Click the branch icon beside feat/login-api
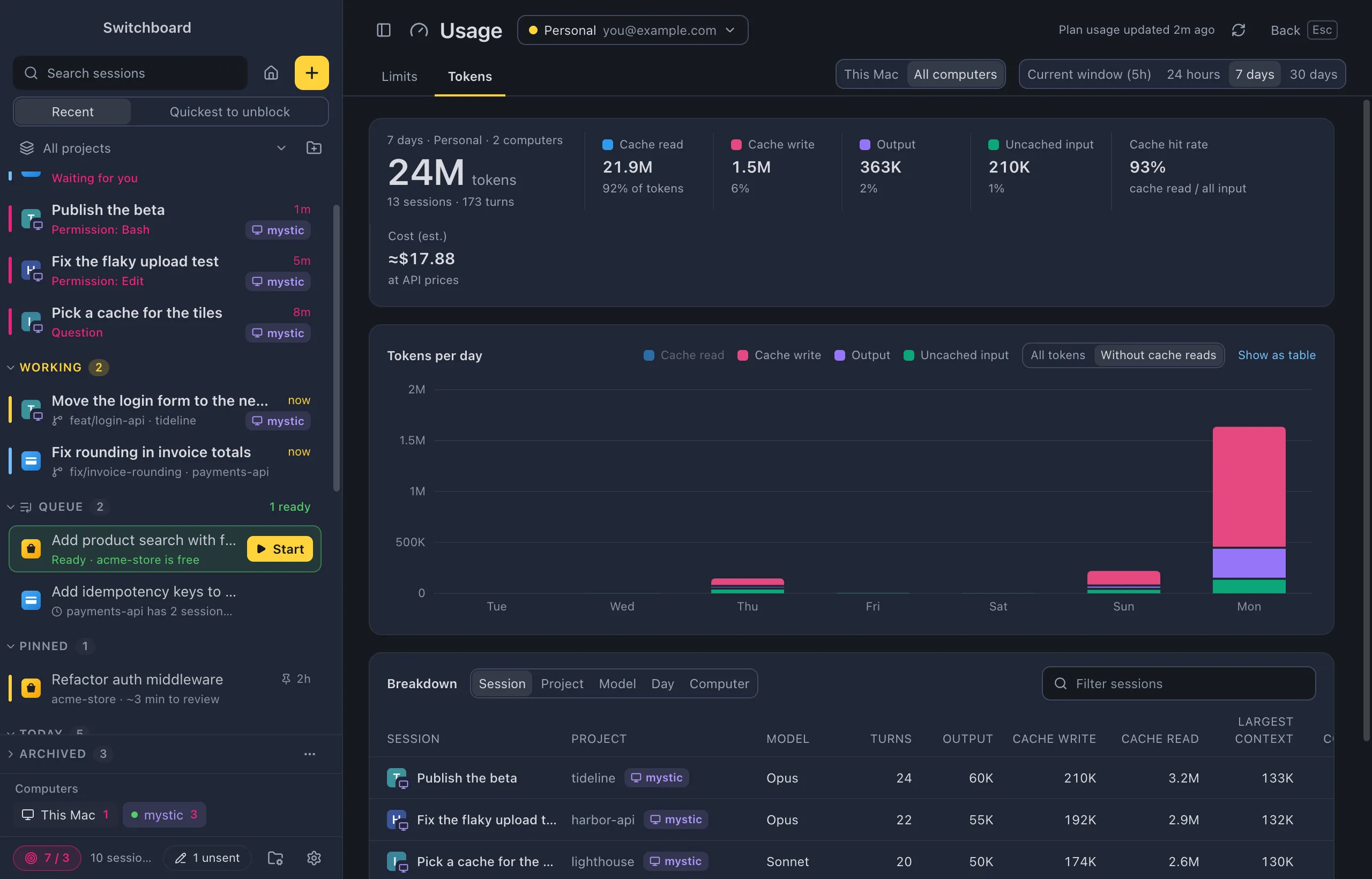This screenshot has height=879, width=1372. [x=57, y=421]
